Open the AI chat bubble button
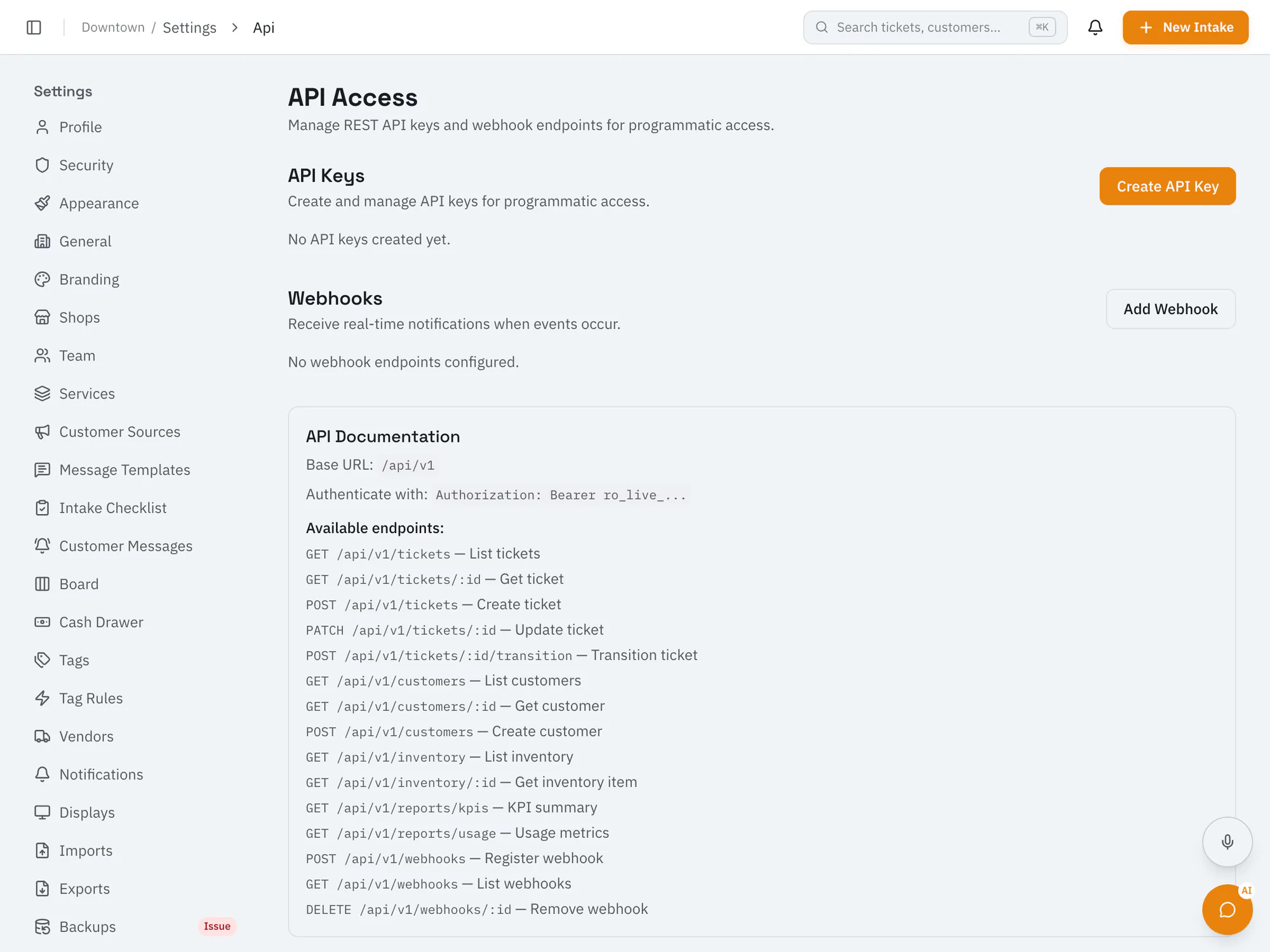Image resolution: width=1270 pixels, height=952 pixels. pyautogui.click(x=1227, y=909)
